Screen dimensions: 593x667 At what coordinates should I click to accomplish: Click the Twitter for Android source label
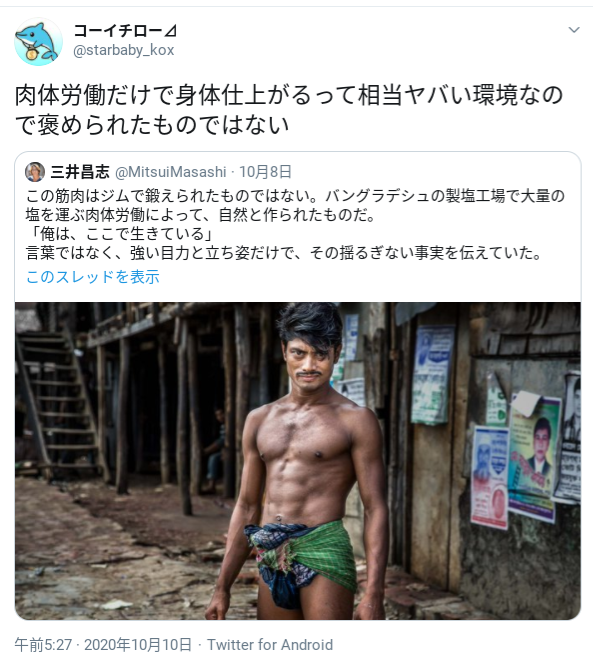pos(270,645)
